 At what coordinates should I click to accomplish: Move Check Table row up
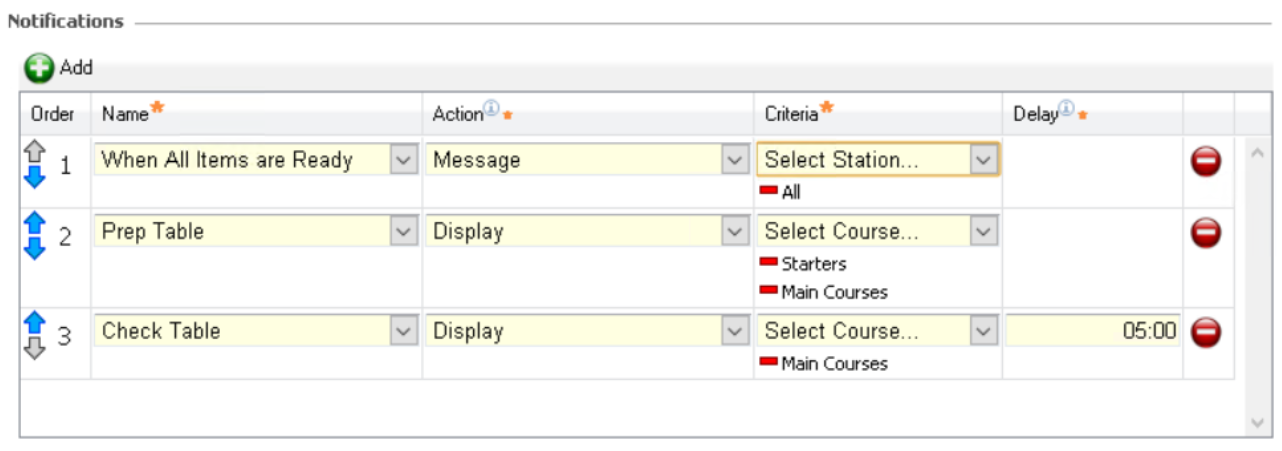35,322
